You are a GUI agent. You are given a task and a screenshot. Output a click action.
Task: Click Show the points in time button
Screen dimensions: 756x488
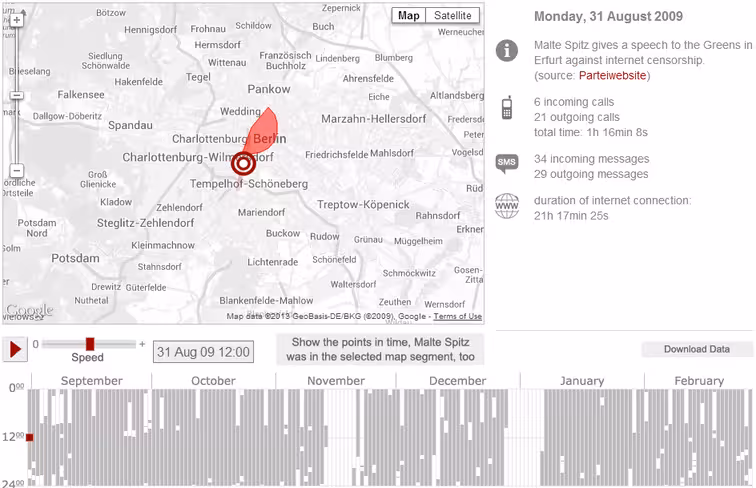(x=380, y=350)
